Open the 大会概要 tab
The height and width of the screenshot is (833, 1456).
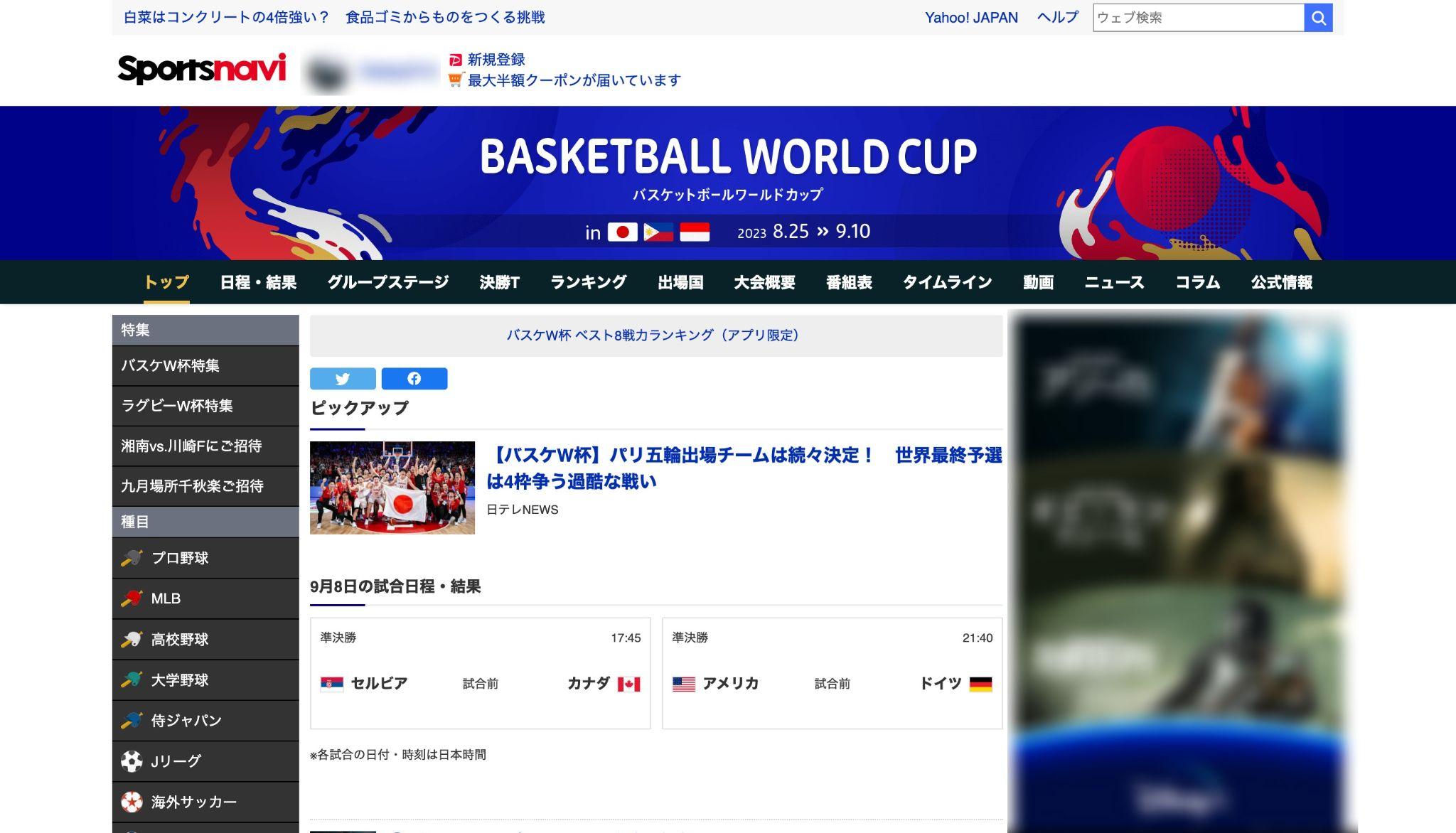point(765,282)
